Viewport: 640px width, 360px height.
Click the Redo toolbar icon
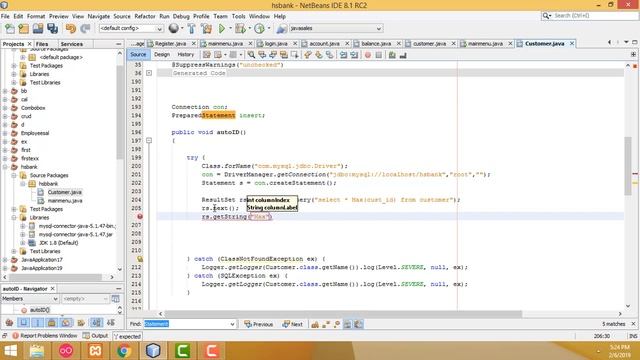[85, 29]
